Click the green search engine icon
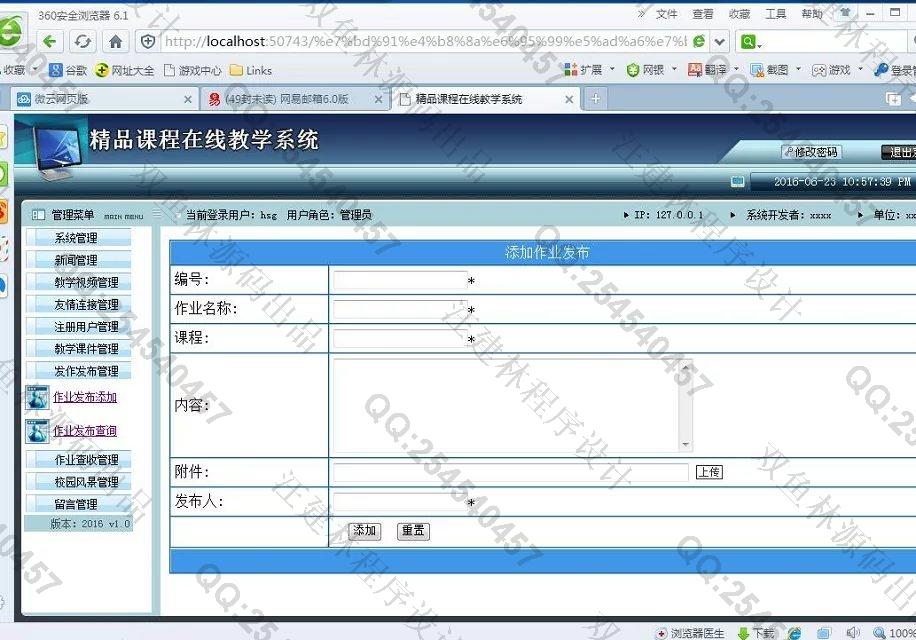This screenshot has width=916, height=640. [748, 41]
